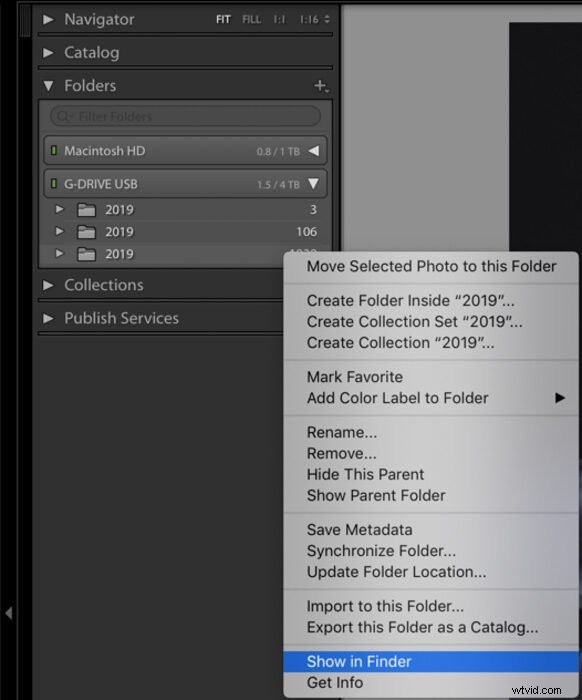Select the folder icon of 2019 with 106 photos

pos(87,232)
